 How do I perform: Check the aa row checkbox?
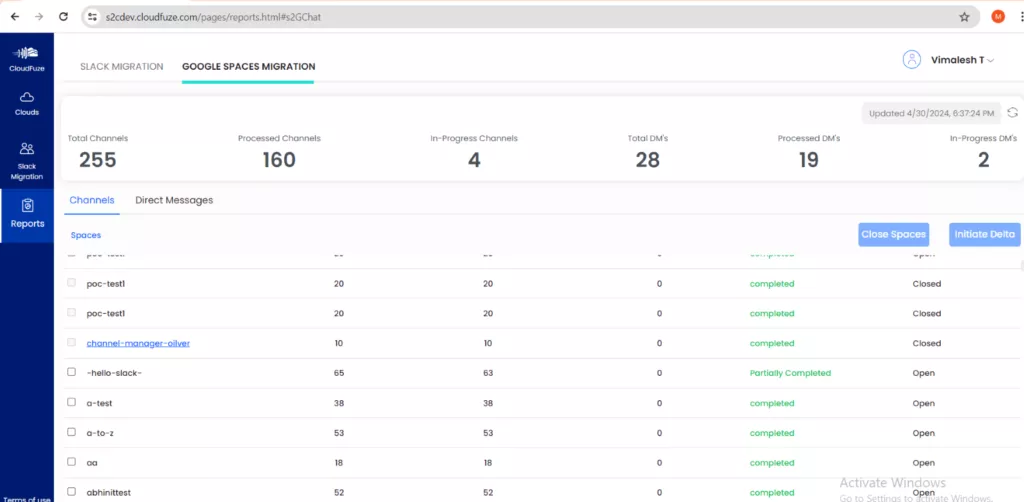coord(72,462)
